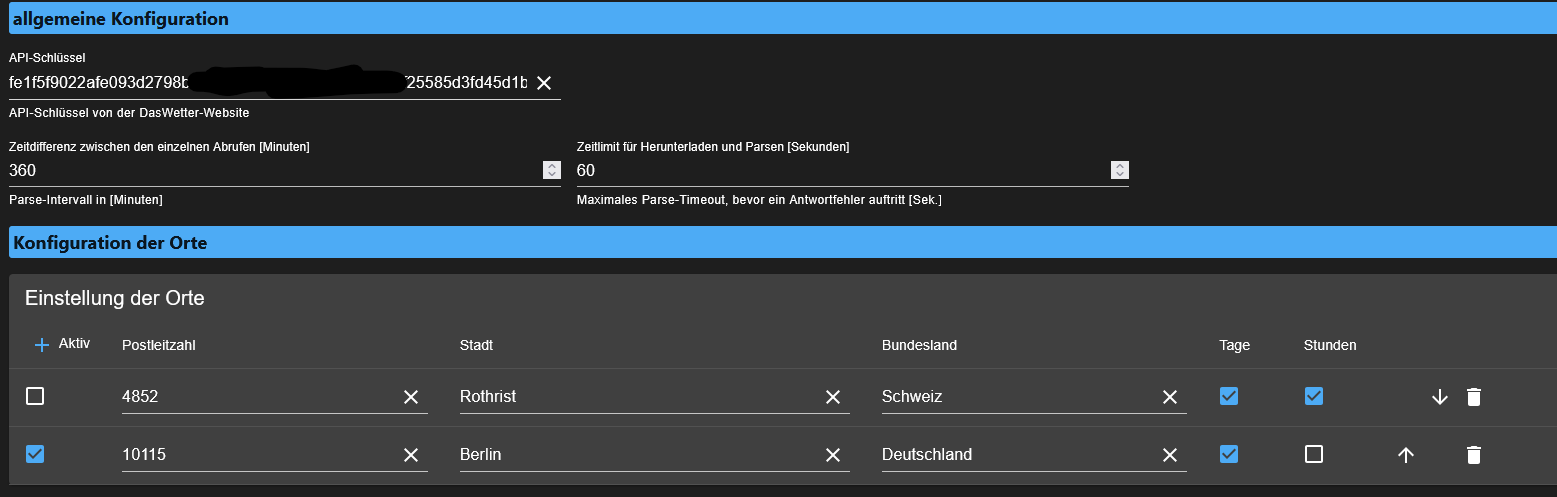Delete the Rothrist row
The width and height of the screenshot is (1557, 497).
click(1473, 397)
